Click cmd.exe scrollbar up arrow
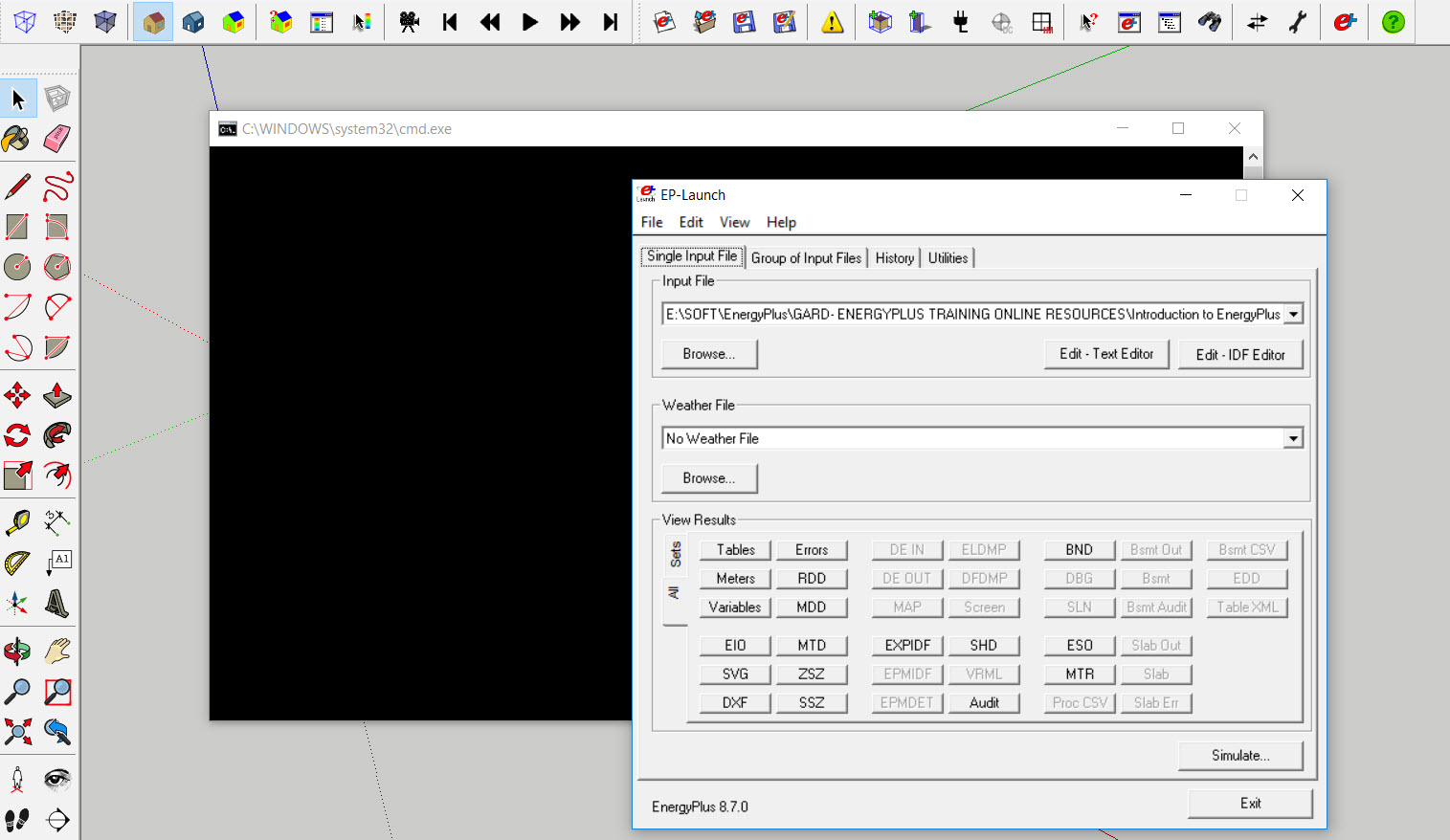The height and width of the screenshot is (840, 1450). tap(1253, 157)
